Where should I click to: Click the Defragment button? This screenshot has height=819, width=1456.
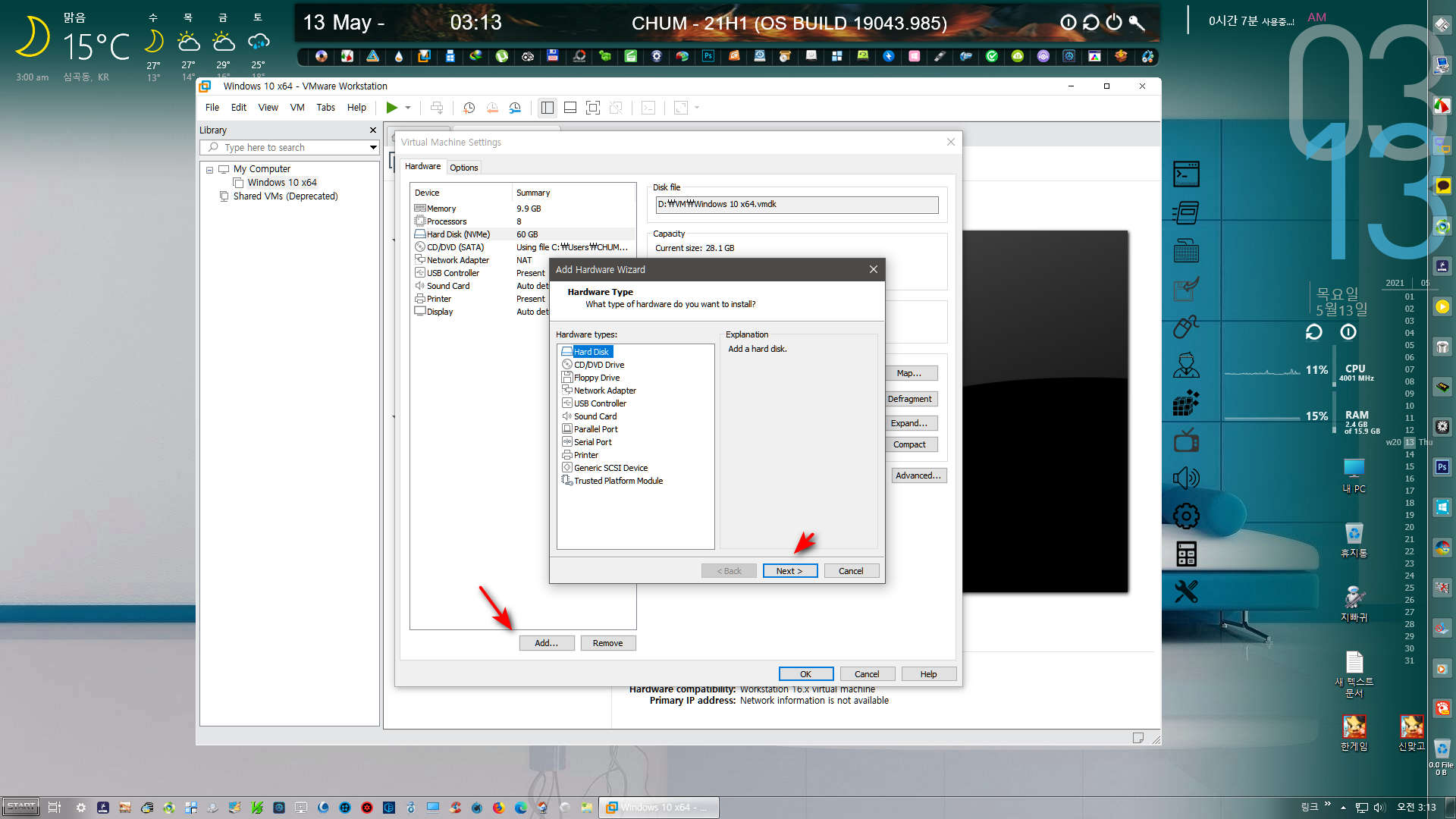(x=910, y=399)
